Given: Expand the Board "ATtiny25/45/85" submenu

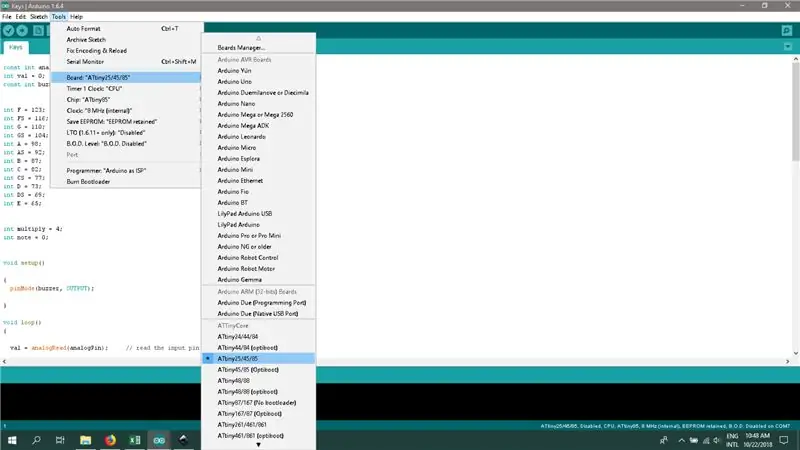Looking at the screenshot, I should [x=126, y=78].
